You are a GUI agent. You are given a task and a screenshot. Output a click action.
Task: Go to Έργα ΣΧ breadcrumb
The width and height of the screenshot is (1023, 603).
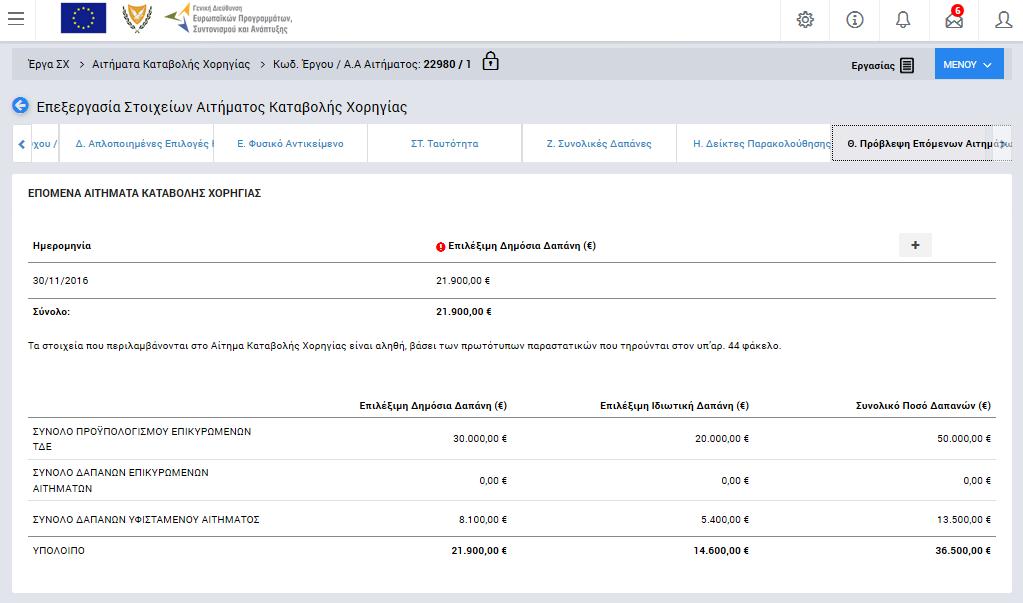coord(49,64)
